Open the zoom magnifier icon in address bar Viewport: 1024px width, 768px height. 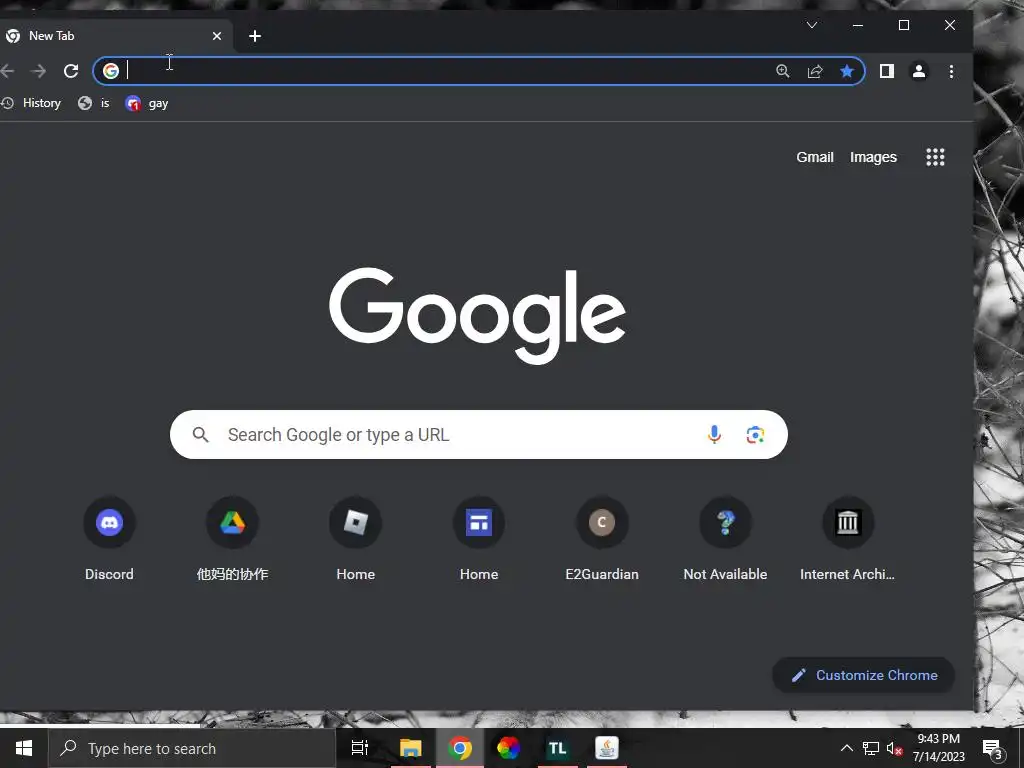[782, 71]
